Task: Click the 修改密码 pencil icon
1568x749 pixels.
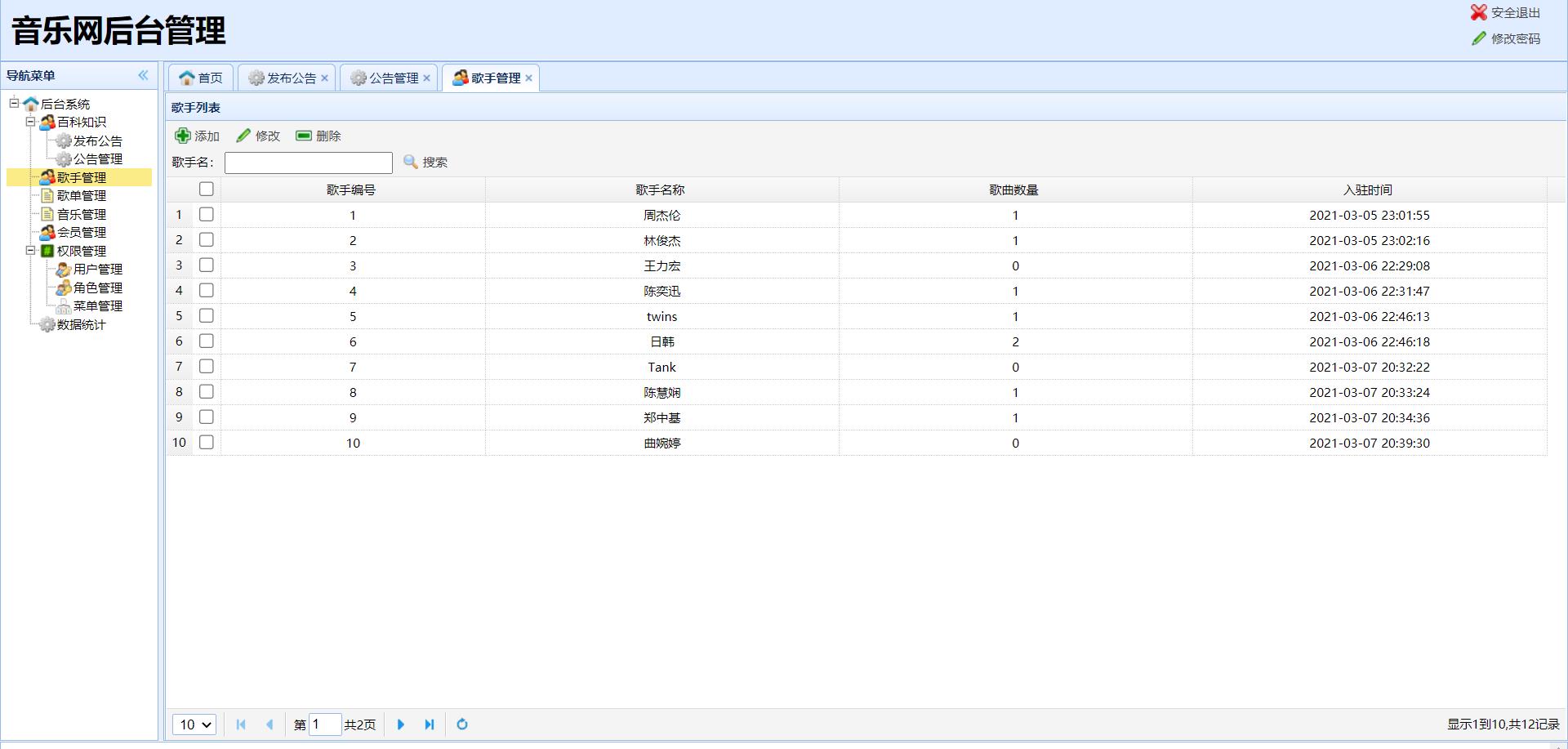Action: 1478,38
